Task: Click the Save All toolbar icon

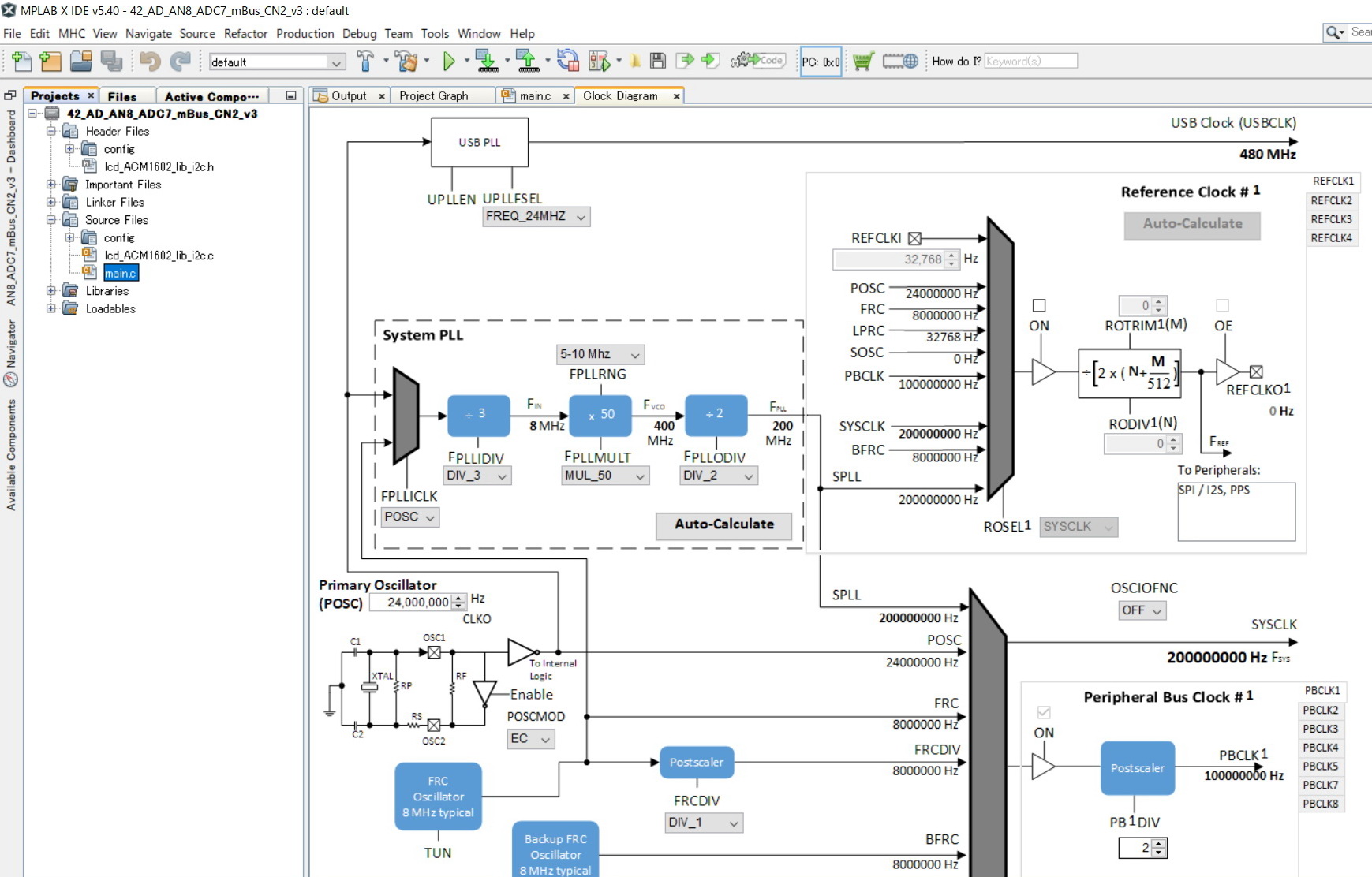Action: (x=111, y=62)
